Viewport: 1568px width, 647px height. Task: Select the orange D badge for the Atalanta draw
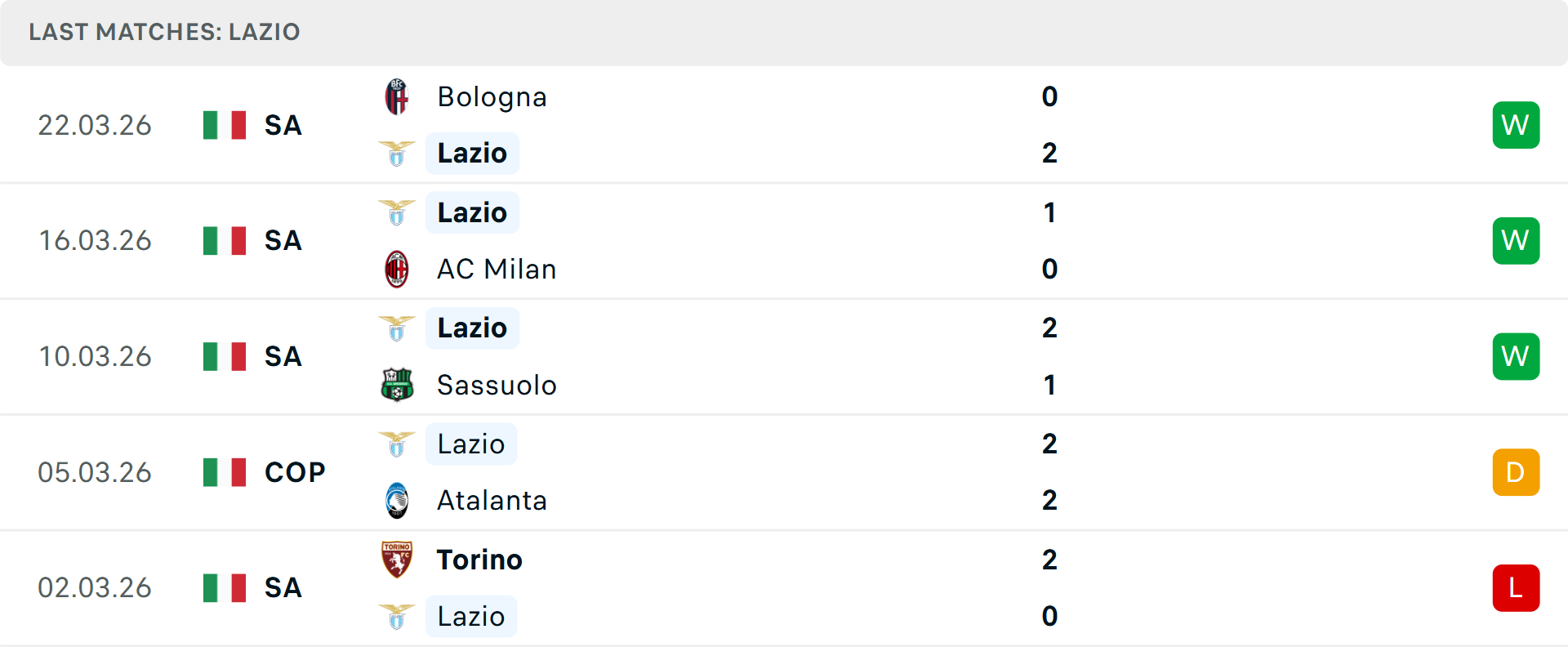pyautogui.click(x=1516, y=471)
